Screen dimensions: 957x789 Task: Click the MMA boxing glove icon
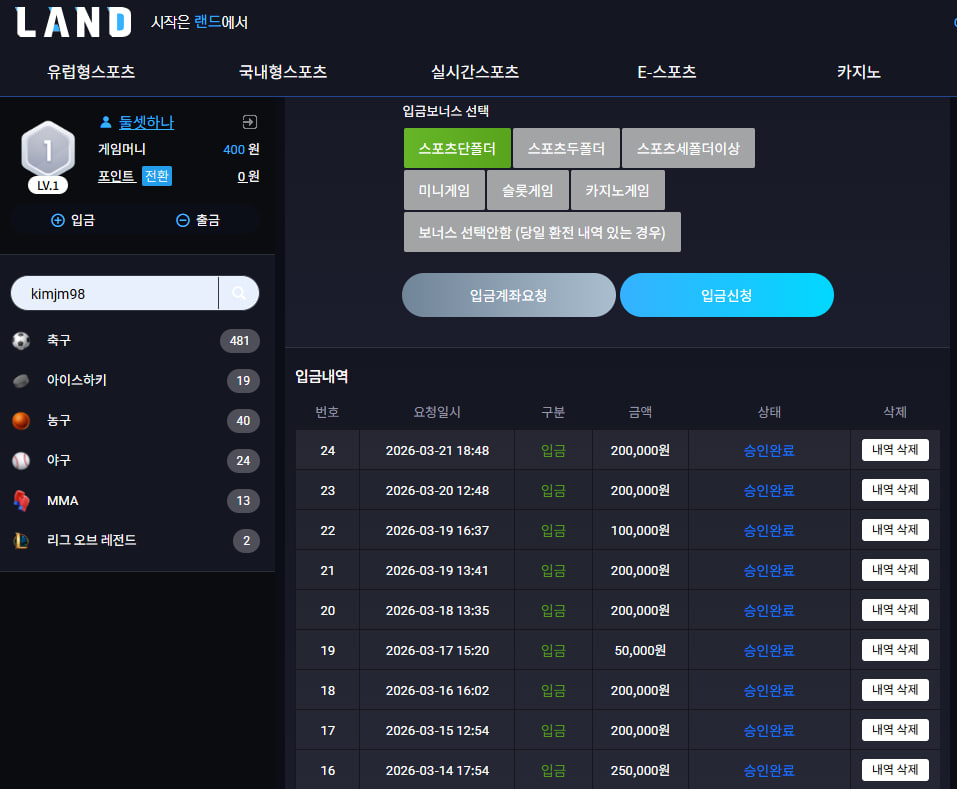pyautogui.click(x=21, y=500)
